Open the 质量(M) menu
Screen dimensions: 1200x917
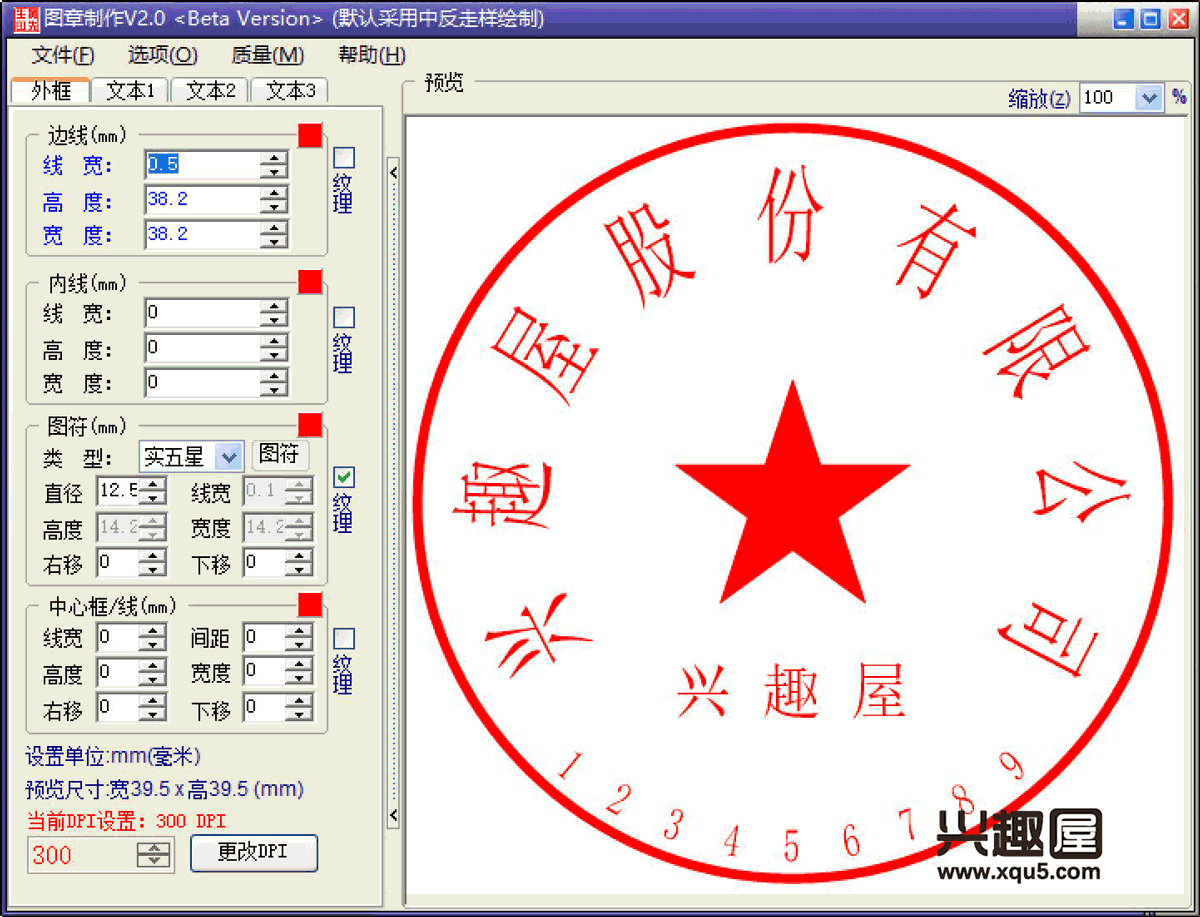268,56
